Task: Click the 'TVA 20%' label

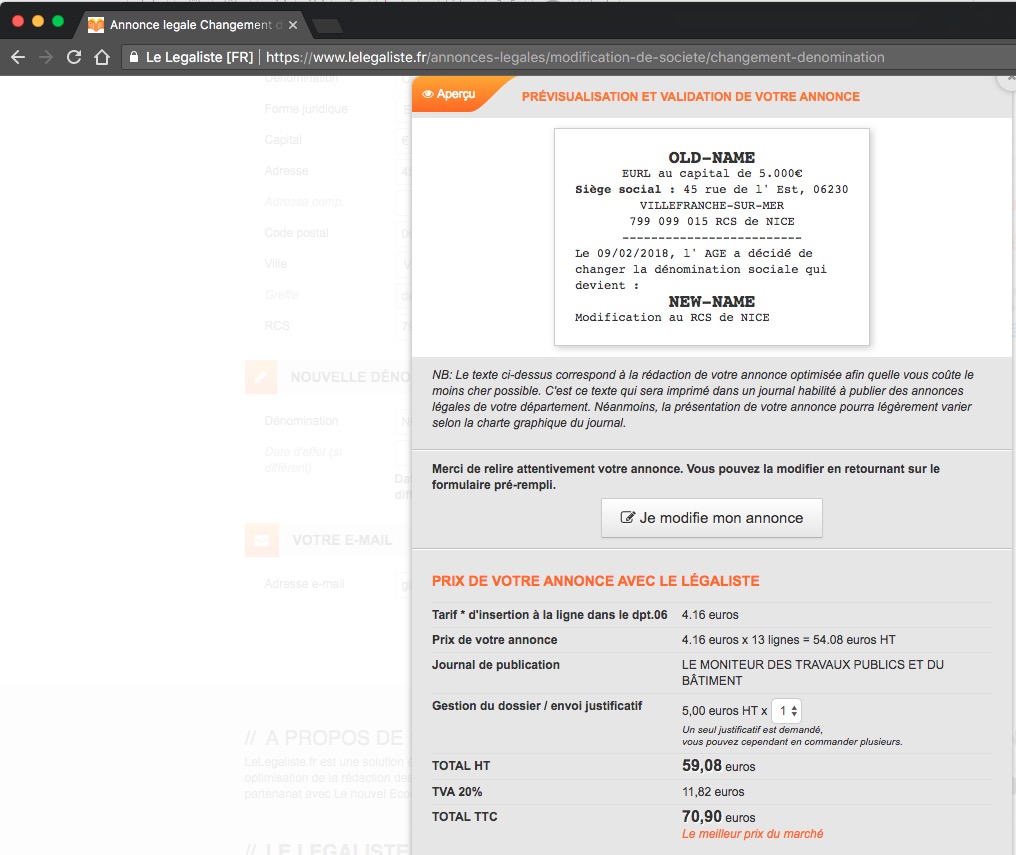Action: coord(457,792)
